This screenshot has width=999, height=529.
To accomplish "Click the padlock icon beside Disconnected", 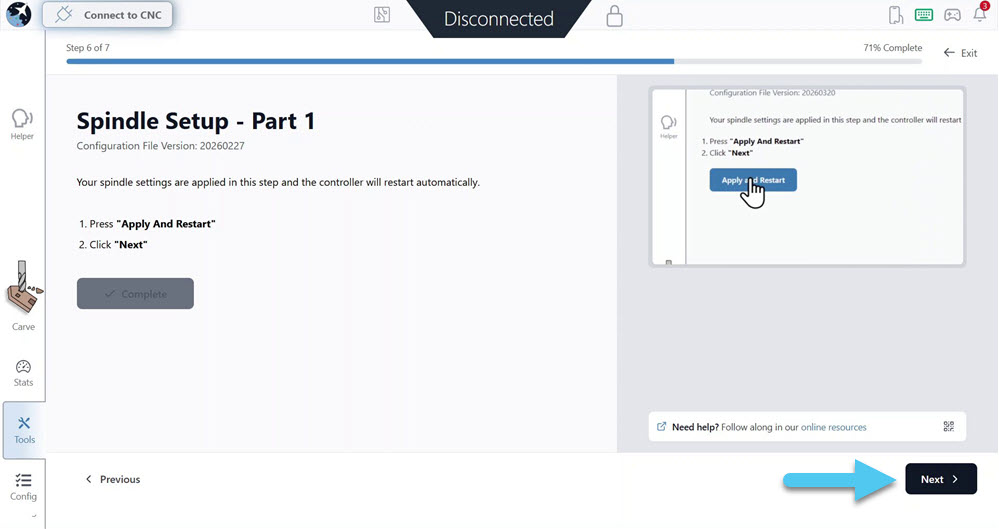I will coord(614,16).
